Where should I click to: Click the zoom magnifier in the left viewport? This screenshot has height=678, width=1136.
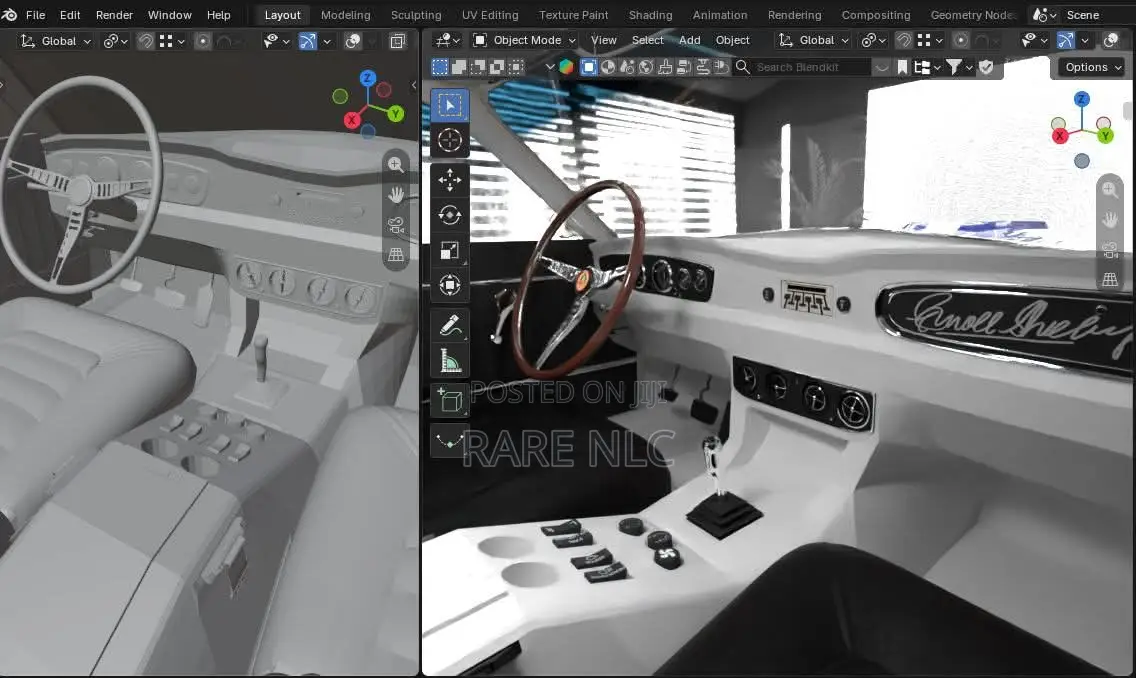[x=396, y=164]
